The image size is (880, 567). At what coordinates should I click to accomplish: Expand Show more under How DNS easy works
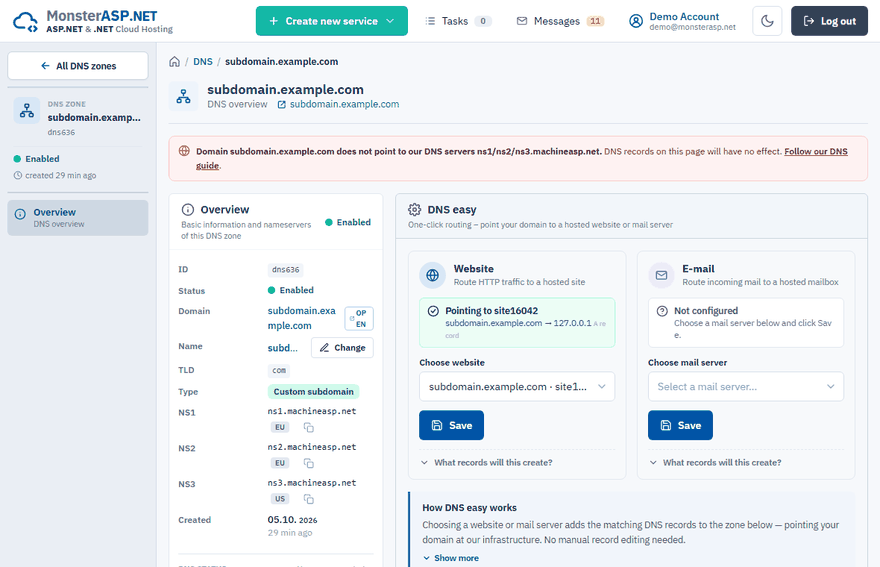[451, 558]
